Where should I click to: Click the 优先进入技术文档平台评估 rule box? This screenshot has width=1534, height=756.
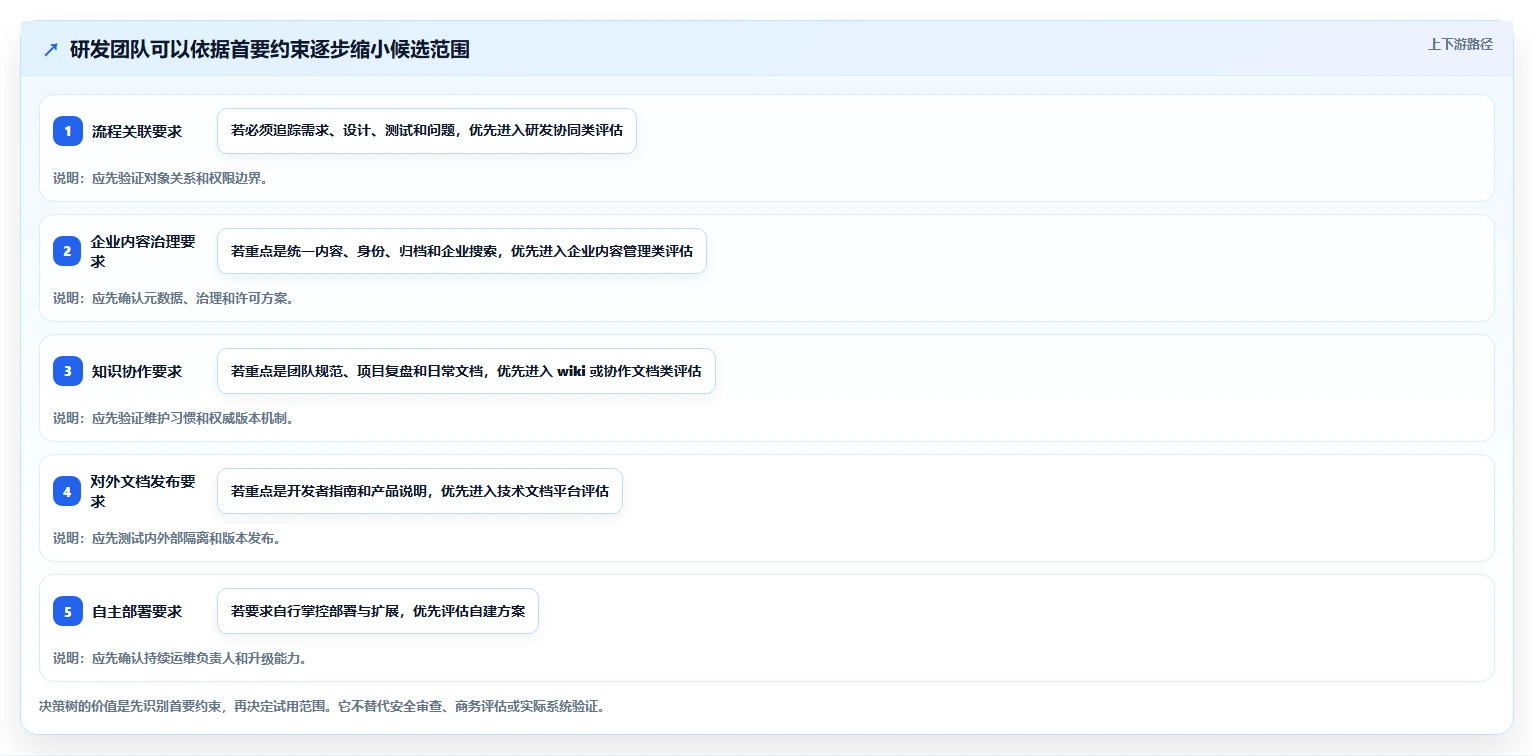(420, 491)
